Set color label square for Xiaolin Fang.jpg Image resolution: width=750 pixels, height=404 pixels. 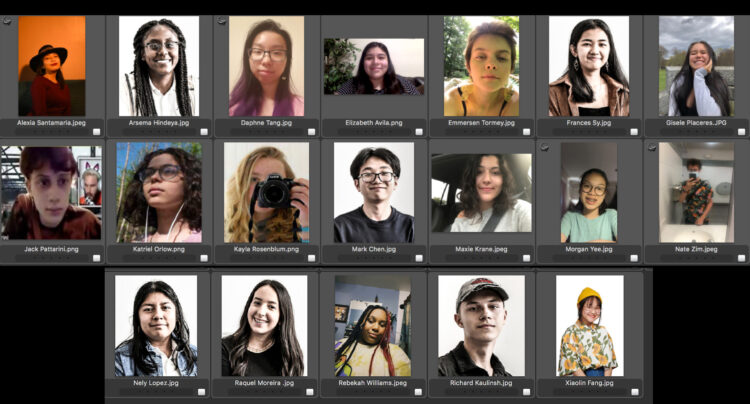coord(635,392)
